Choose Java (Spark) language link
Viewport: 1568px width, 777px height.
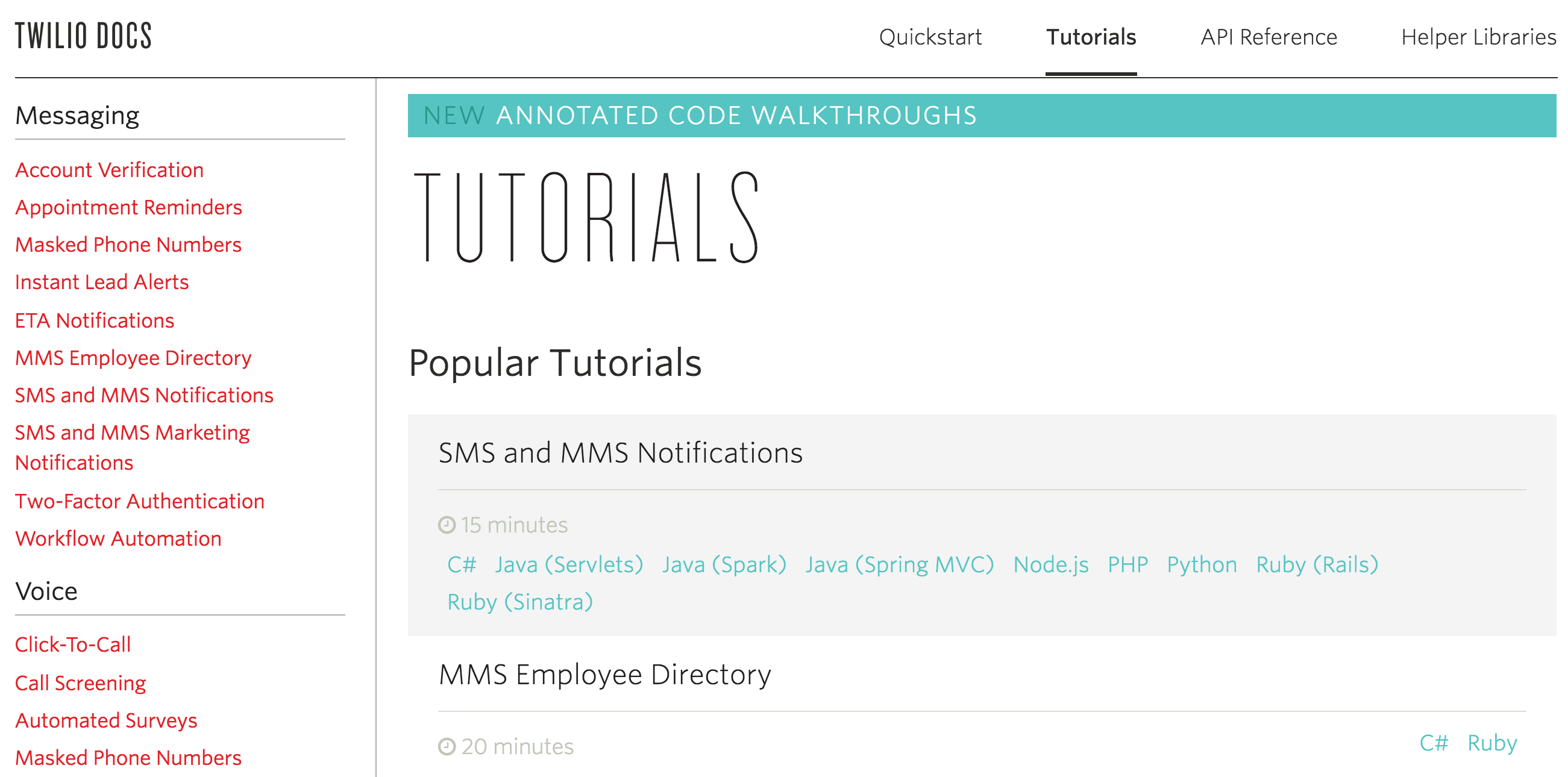724,564
